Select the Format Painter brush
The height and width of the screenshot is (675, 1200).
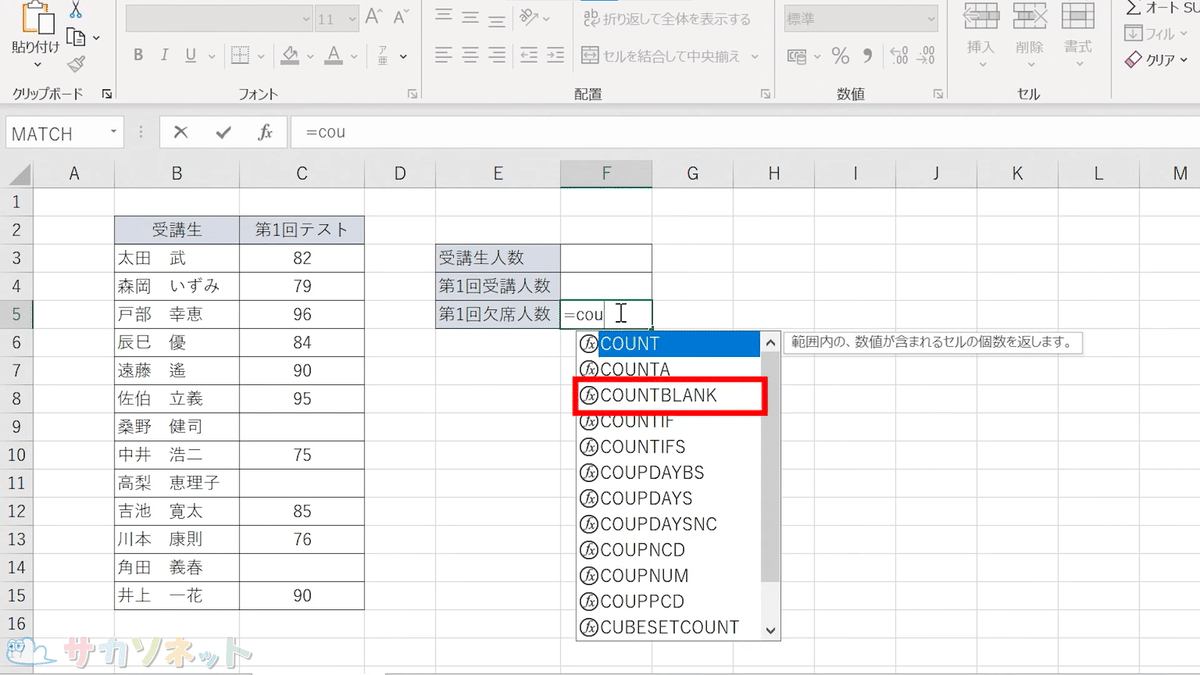click(x=76, y=64)
